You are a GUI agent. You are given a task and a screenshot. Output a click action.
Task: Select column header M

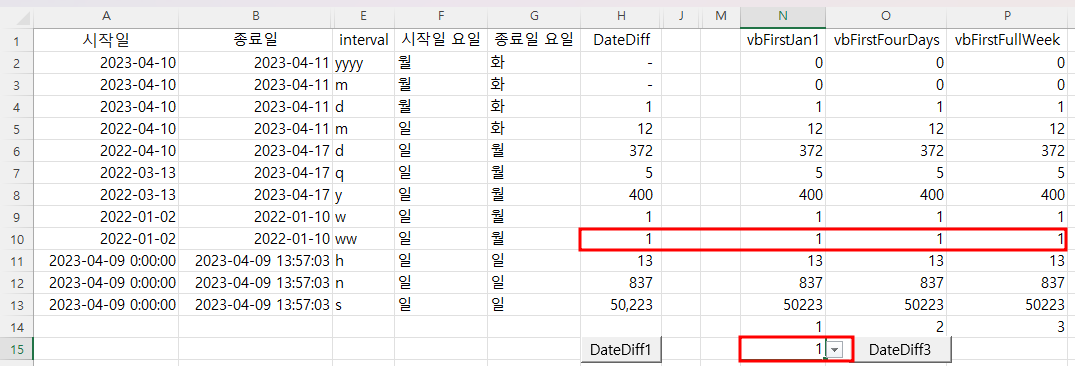click(x=721, y=16)
